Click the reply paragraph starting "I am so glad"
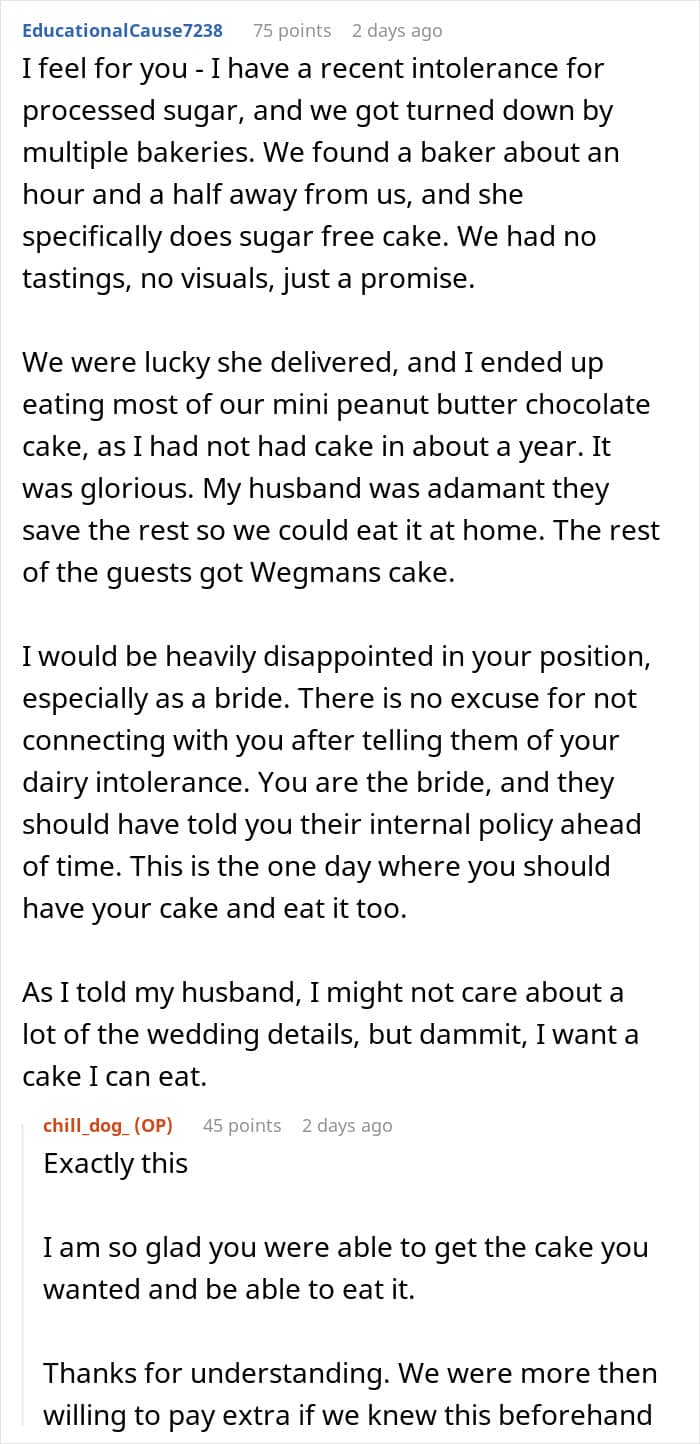This screenshot has width=700, height=1444. coord(345,1268)
